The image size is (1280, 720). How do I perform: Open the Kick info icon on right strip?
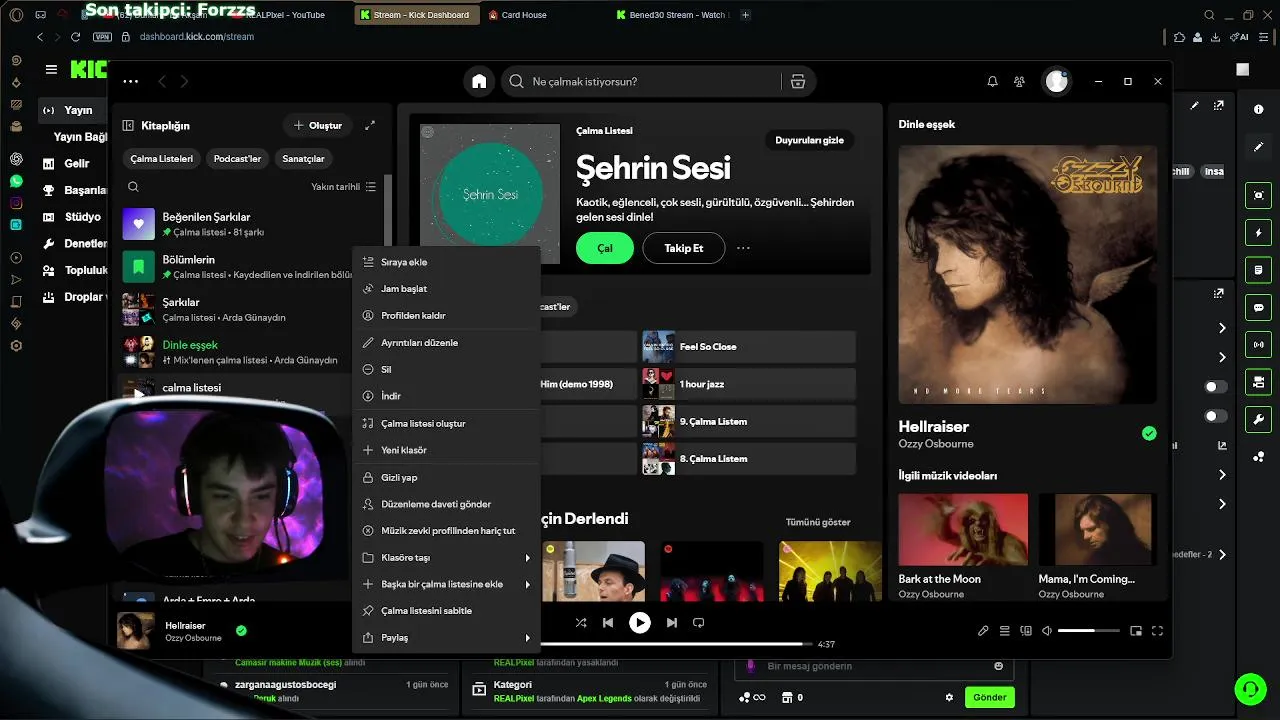click(x=1258, y=110)
